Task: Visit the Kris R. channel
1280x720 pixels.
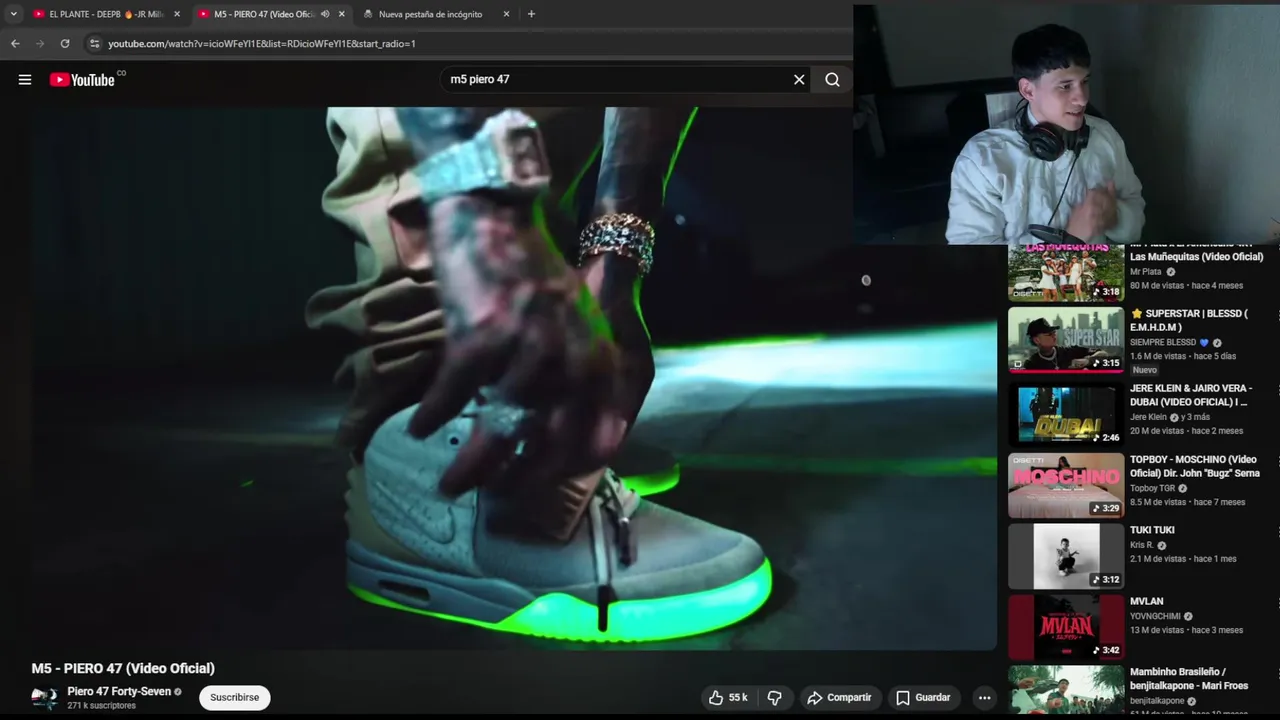Action: click(1142, 546)
